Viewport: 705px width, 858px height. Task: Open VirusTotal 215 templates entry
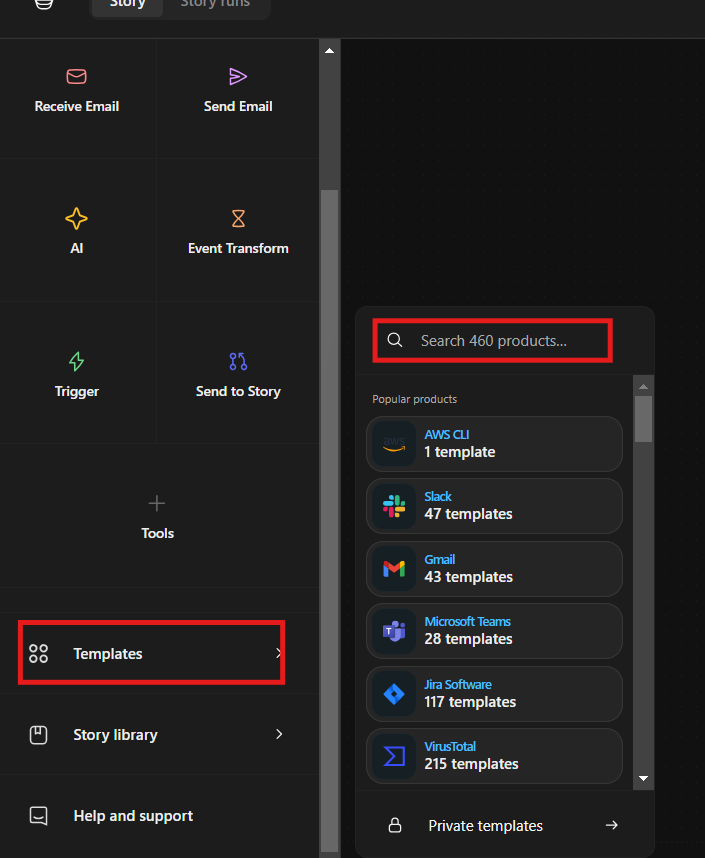tap(494, 756)
